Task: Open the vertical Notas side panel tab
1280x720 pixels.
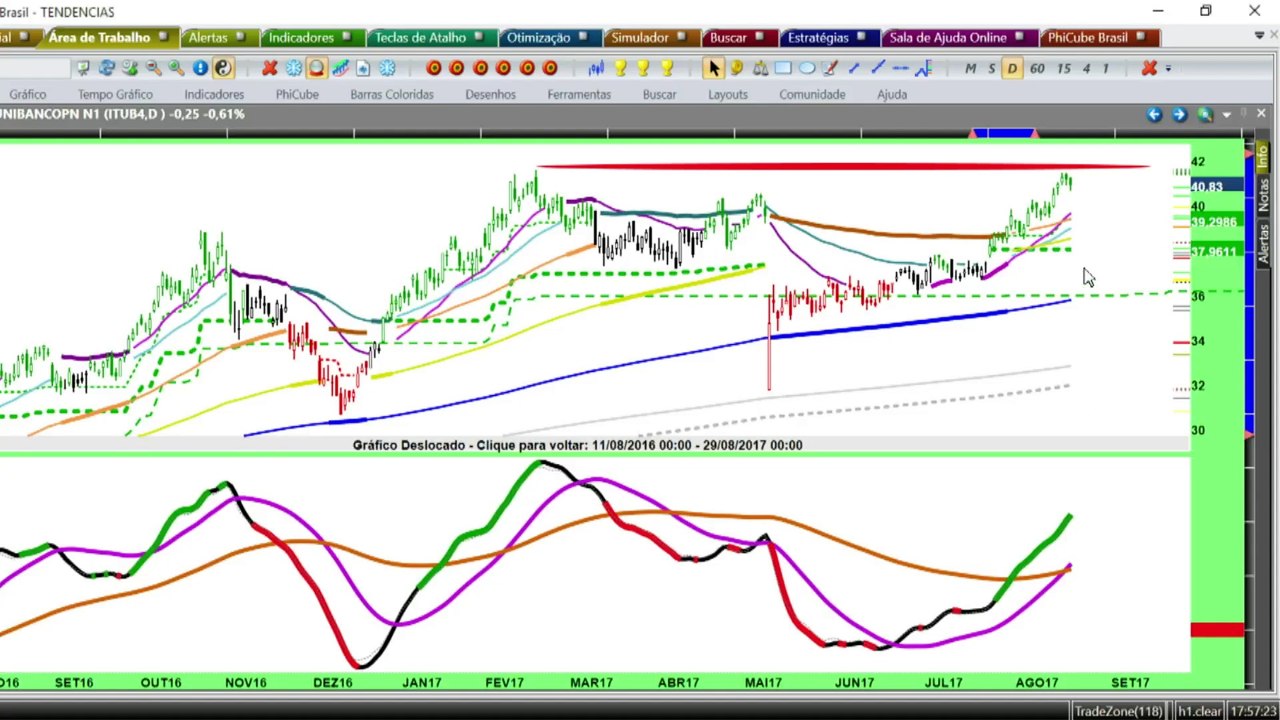Action: (1263, 195)
